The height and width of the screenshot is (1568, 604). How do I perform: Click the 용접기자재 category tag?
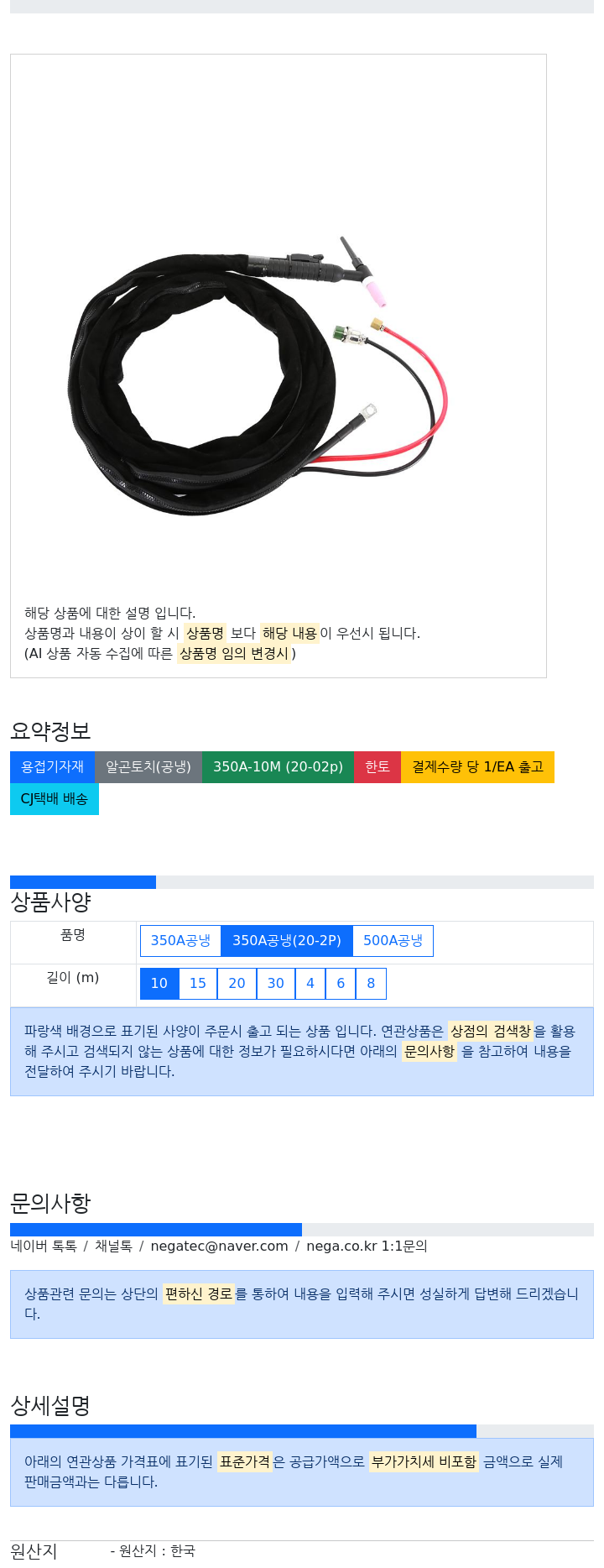tap(53, 767)
